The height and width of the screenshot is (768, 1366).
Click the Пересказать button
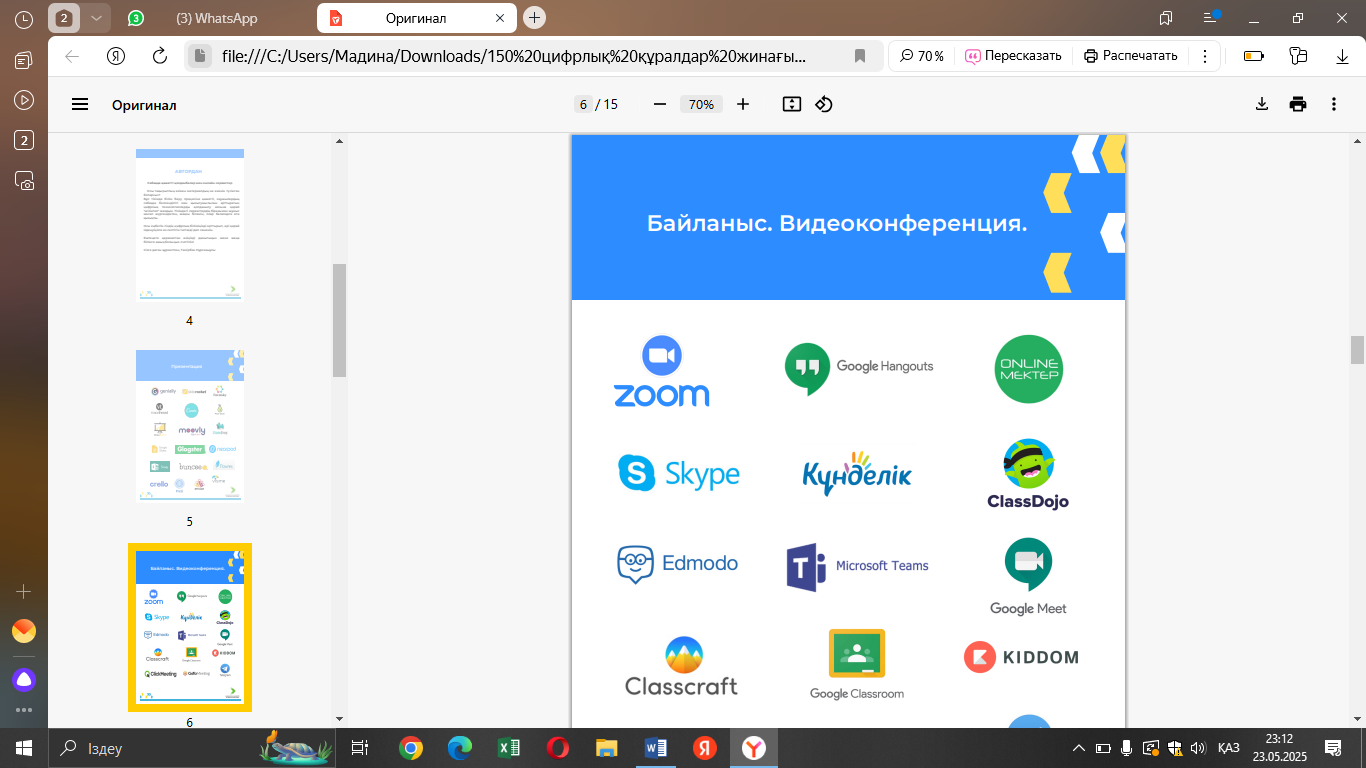click(1013, 56)
